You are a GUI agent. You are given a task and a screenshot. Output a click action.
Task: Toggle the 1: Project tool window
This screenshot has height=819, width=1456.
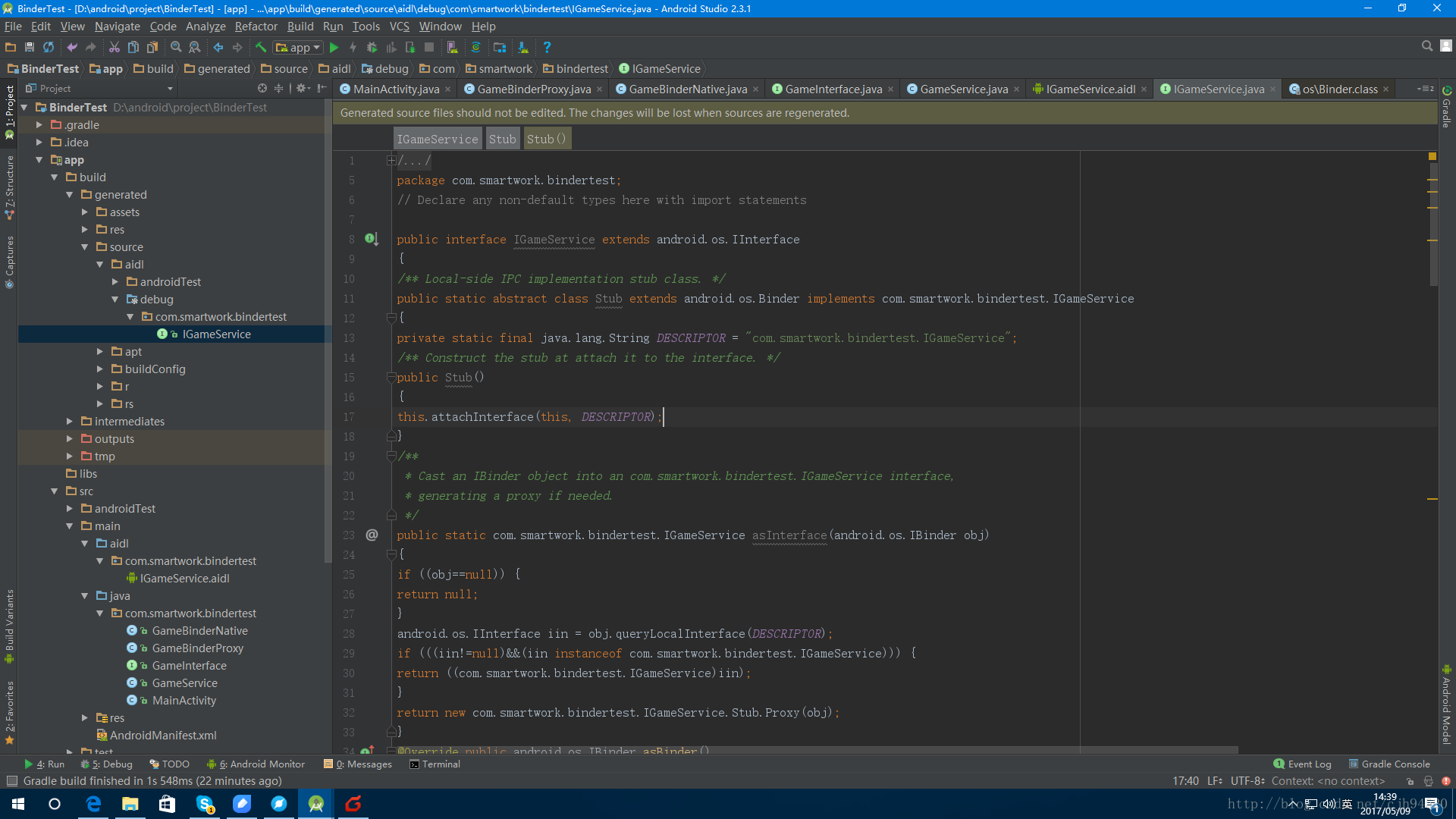click(x=9, y=111)
